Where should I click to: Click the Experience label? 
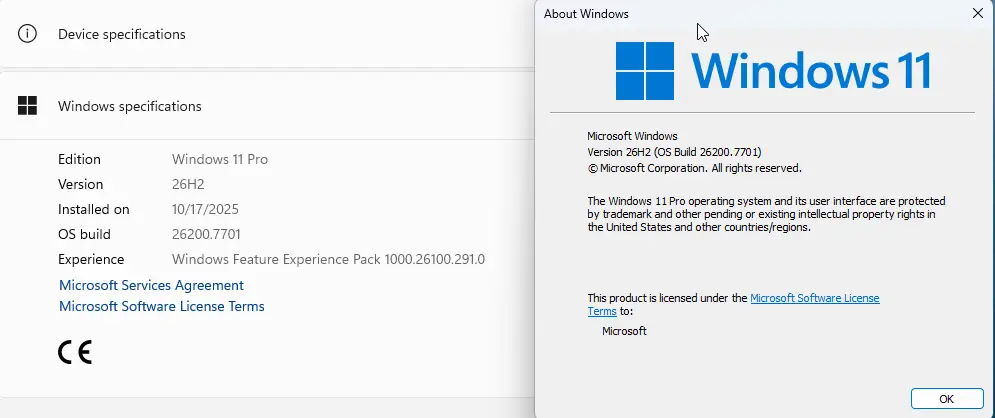coord(91,259)
